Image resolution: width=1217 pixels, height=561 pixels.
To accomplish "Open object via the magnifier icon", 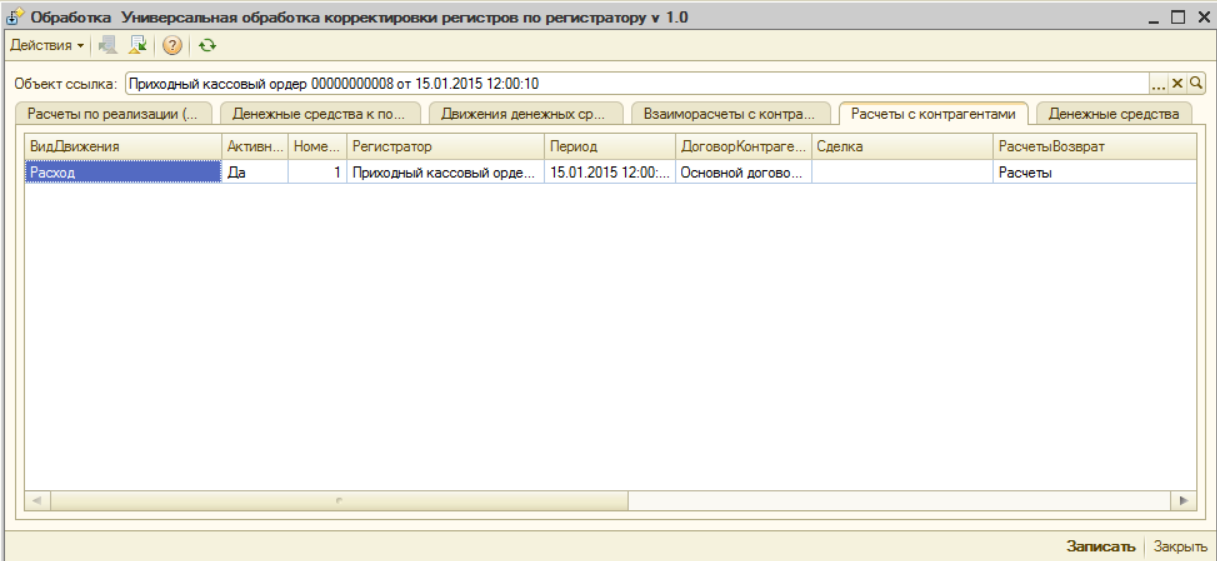I will pyautogui.click(x=1194, y=83).
